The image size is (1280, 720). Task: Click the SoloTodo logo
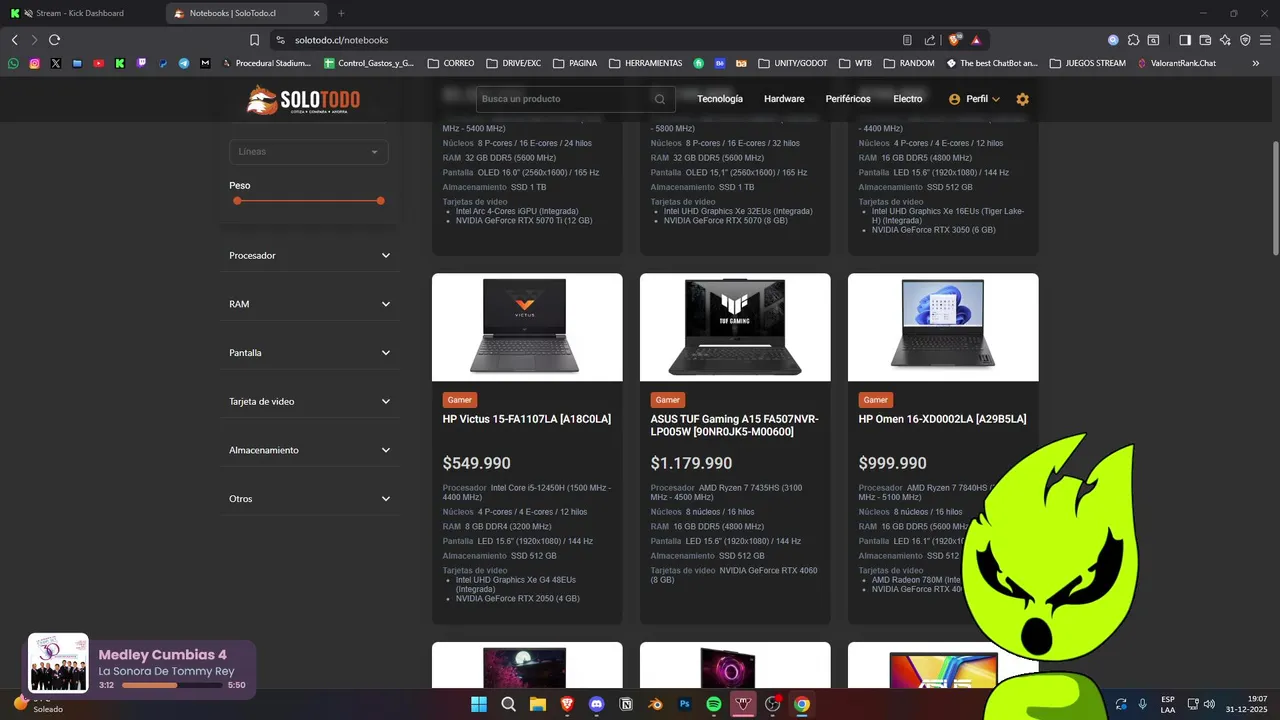[x=303, y=99]
